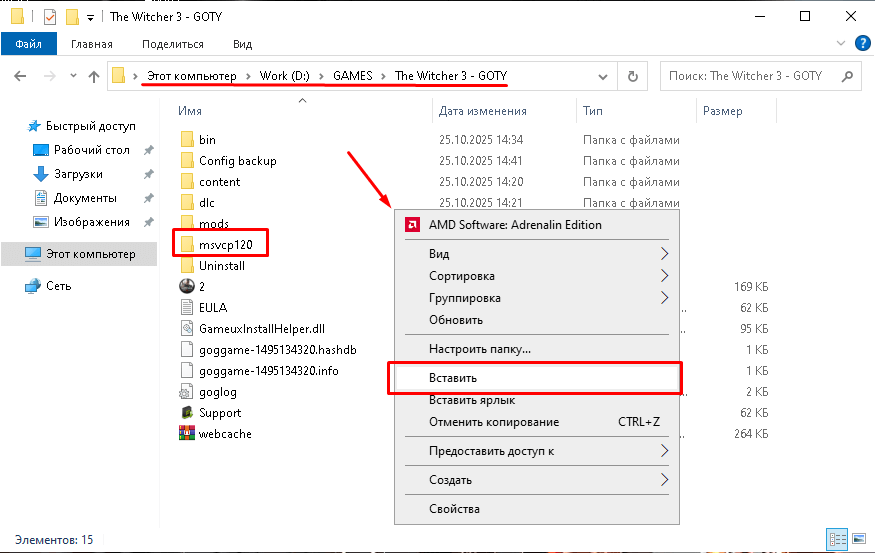
Task: Switch to details view icon in status bar
Action: pyautogui.click(x=839, y=540)
